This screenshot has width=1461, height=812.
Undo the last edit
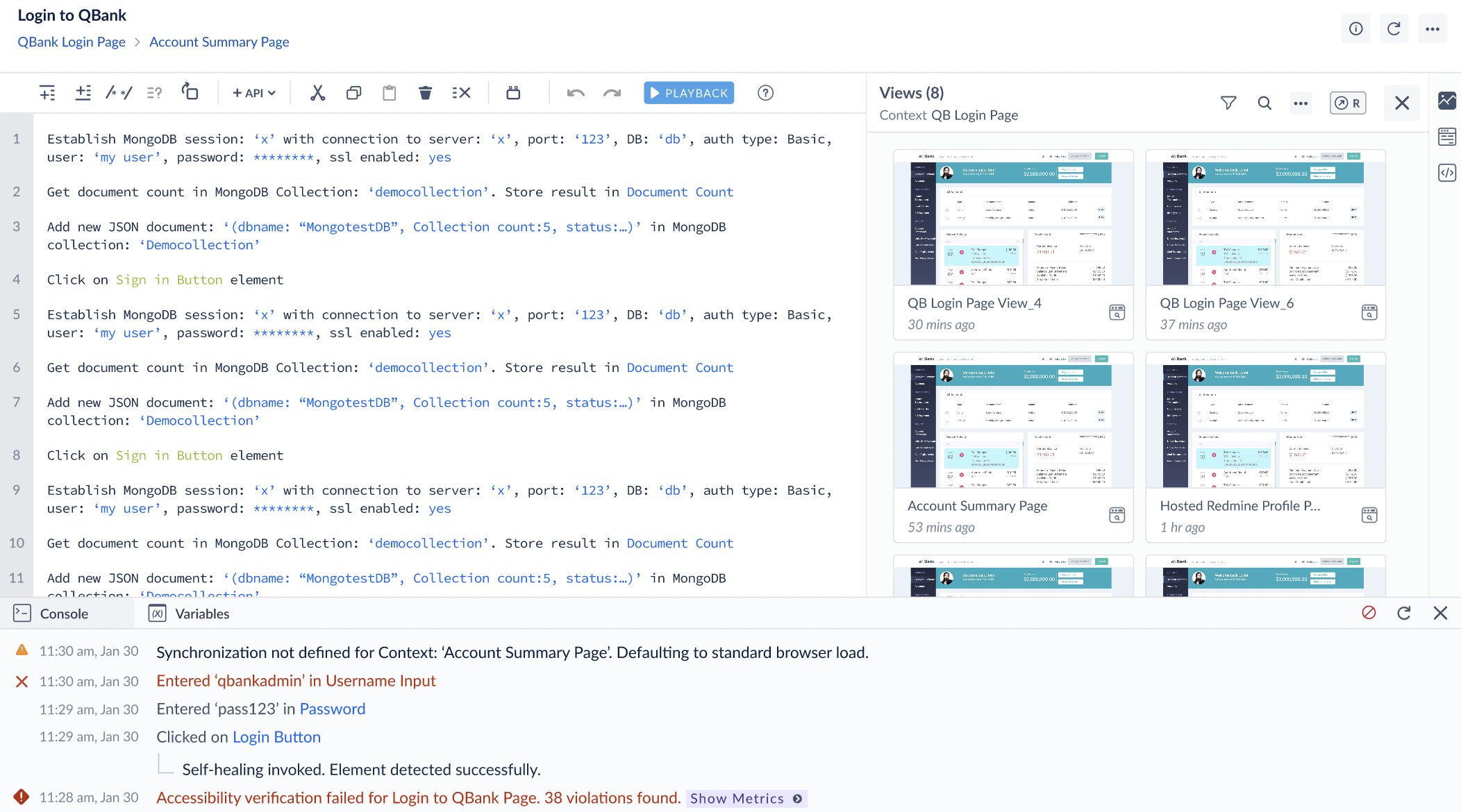coord(576,93)
